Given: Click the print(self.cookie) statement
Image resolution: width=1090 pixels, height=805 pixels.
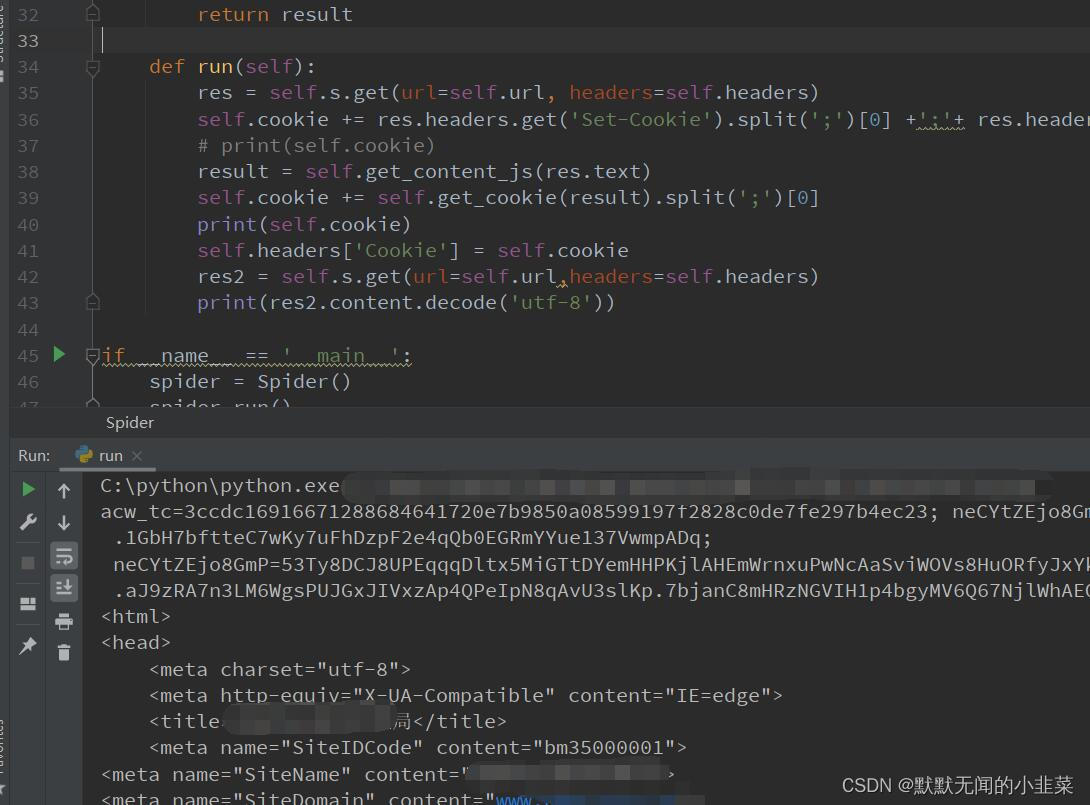Looking at the screenshot, I should pyautogui.click(x=304, y=225).
